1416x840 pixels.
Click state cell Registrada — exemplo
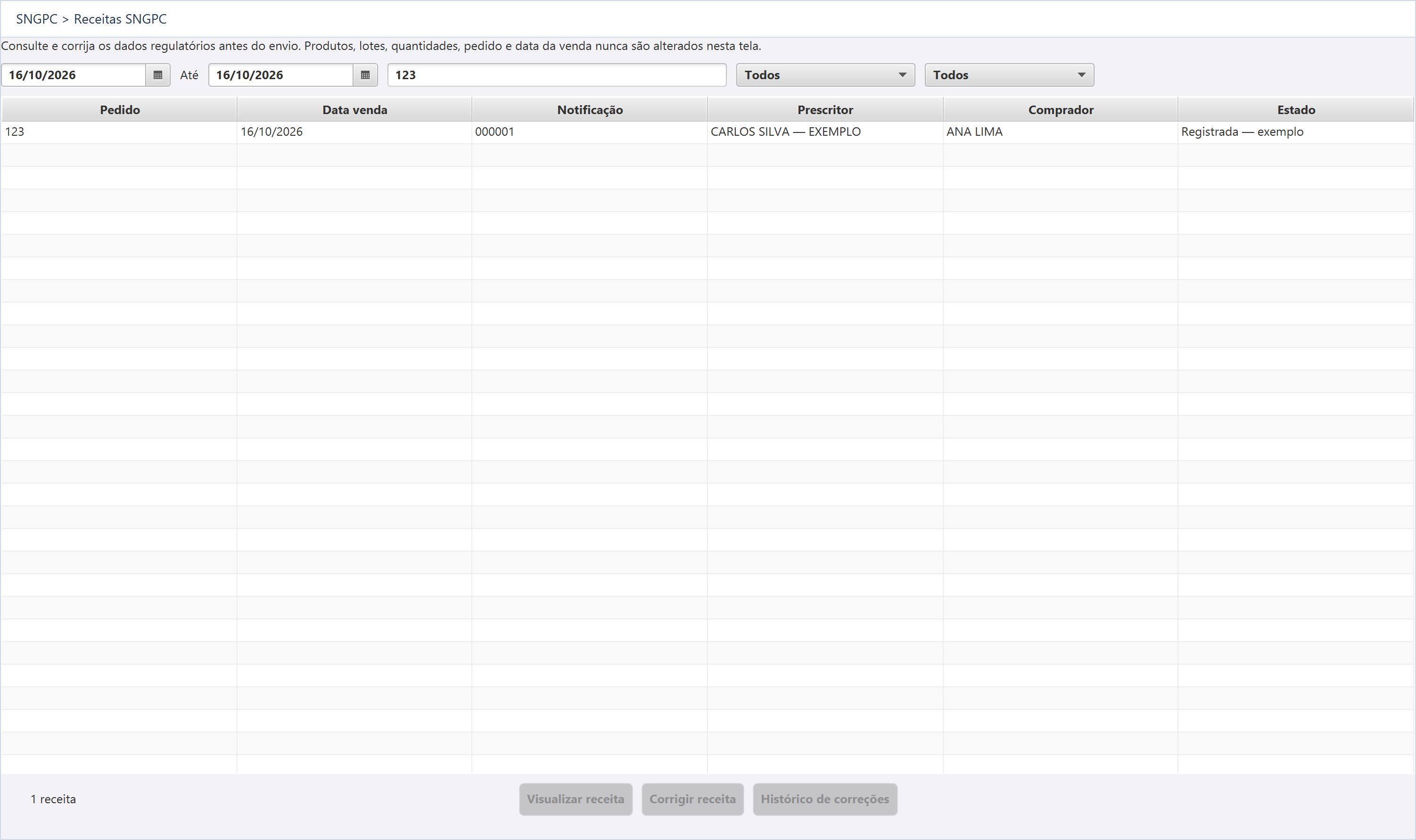[x=1296, y=132]
